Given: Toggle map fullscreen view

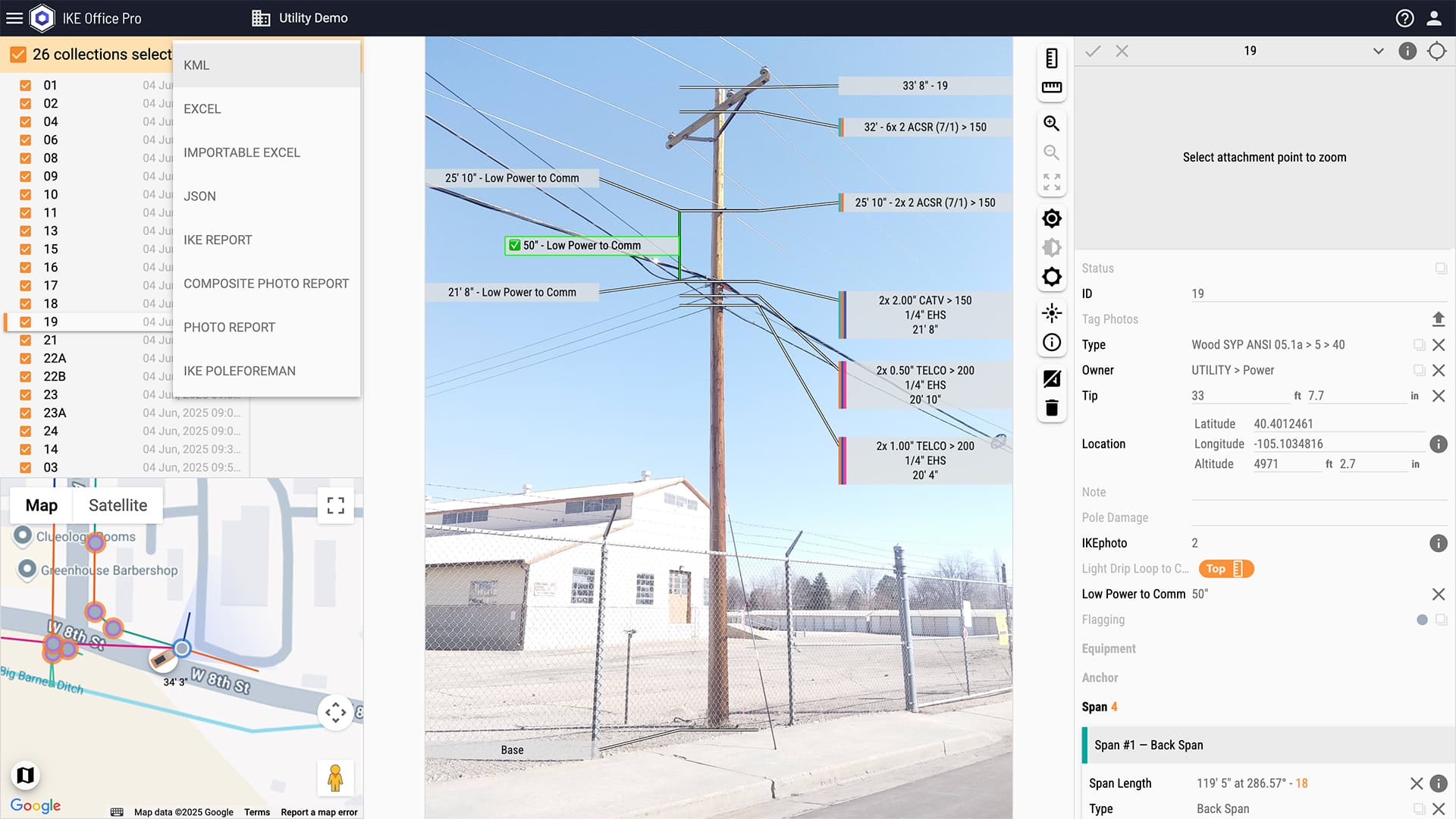Looking at the screenshot, I should tap(335, 505).
